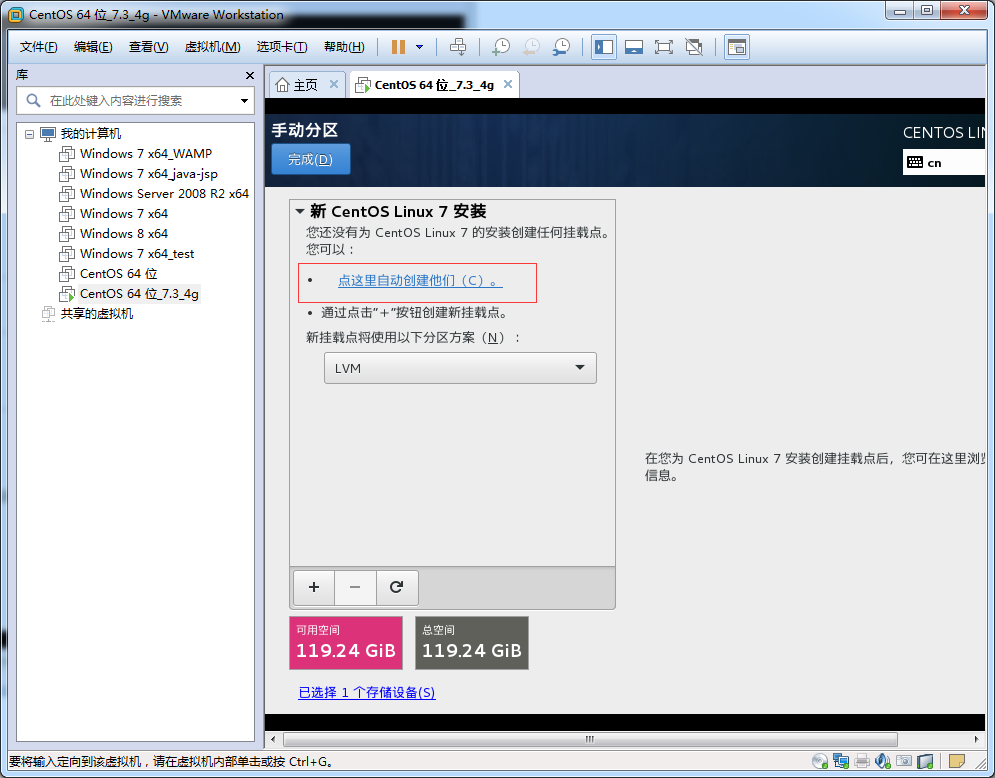995x778 pixels.
Task: Click the 完成(D) button
Action: (310, 159)
